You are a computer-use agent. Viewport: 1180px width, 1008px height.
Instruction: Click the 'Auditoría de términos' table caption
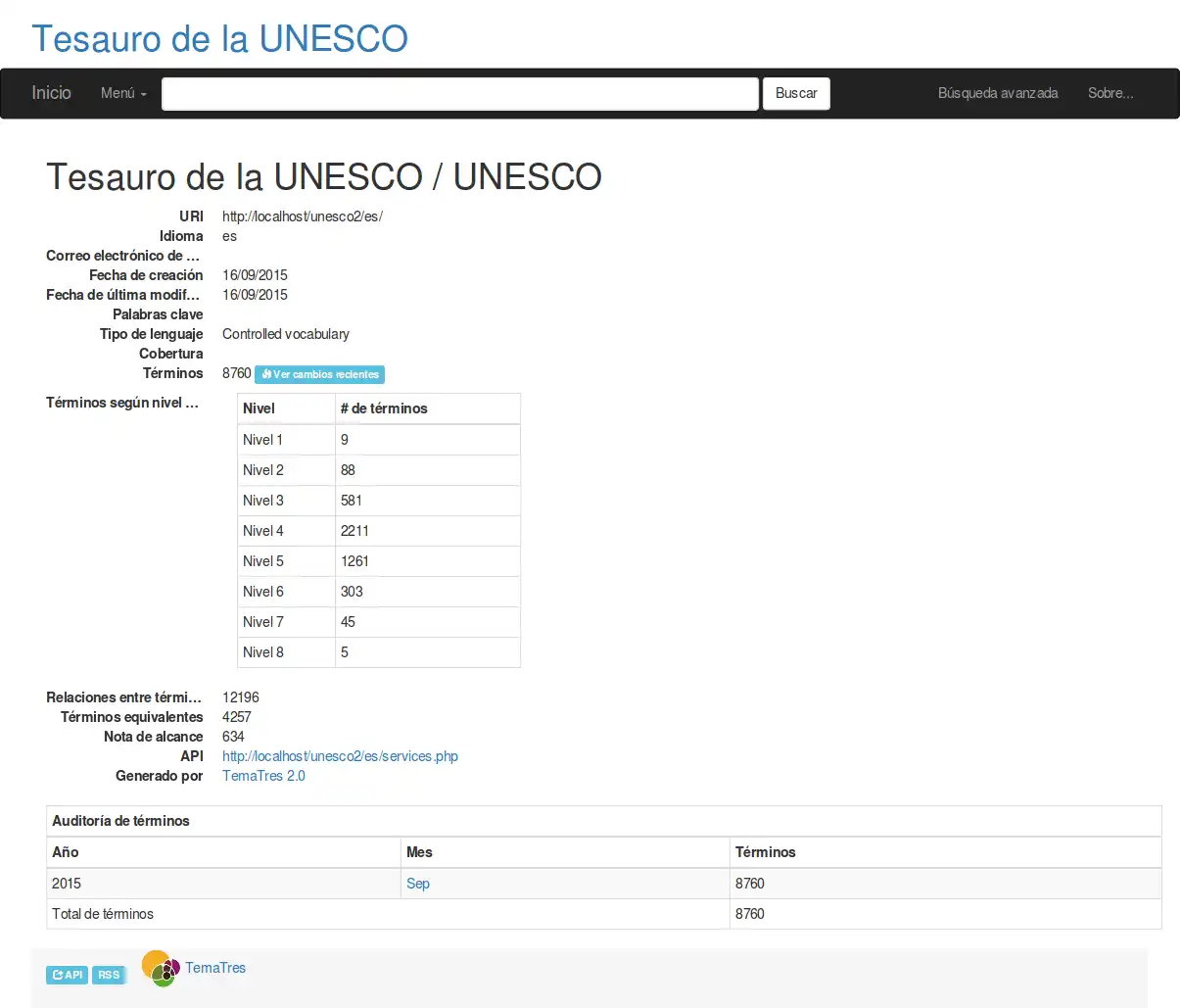point(120,821)
